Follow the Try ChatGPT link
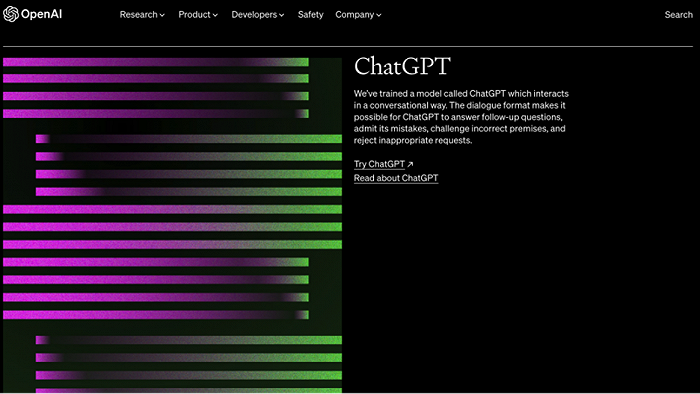 click(379, 164)
